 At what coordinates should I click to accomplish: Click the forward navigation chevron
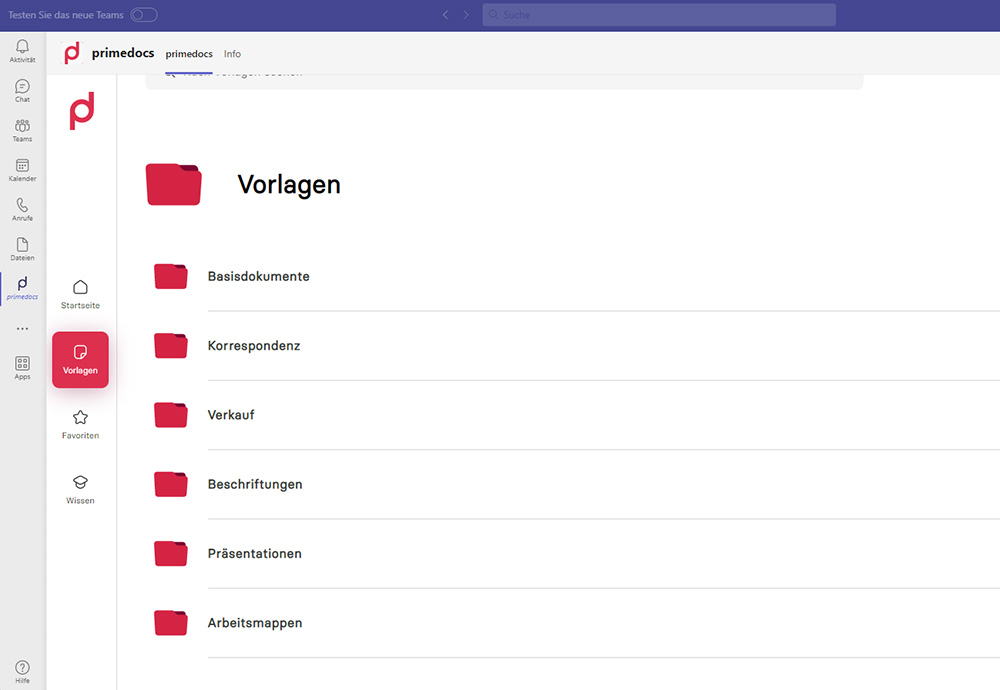[466, 14]
